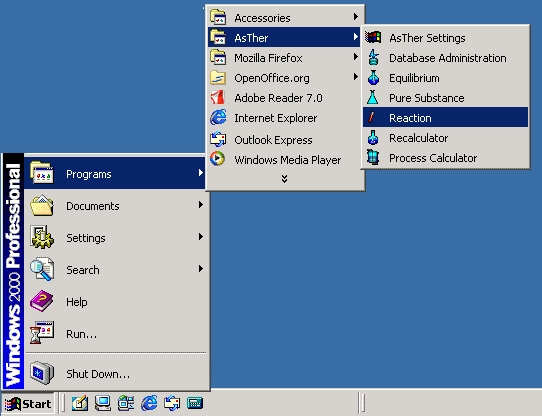Click Internet Explorer quick launch icon
The height and width of the screenshot is (416, 542).
[149, 403]
